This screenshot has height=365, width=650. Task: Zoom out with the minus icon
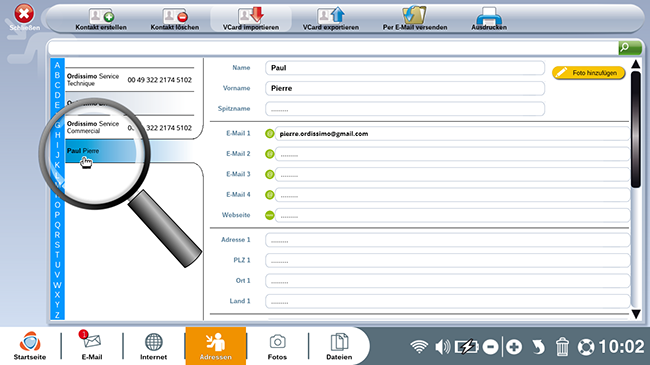[x=490, y=347]
